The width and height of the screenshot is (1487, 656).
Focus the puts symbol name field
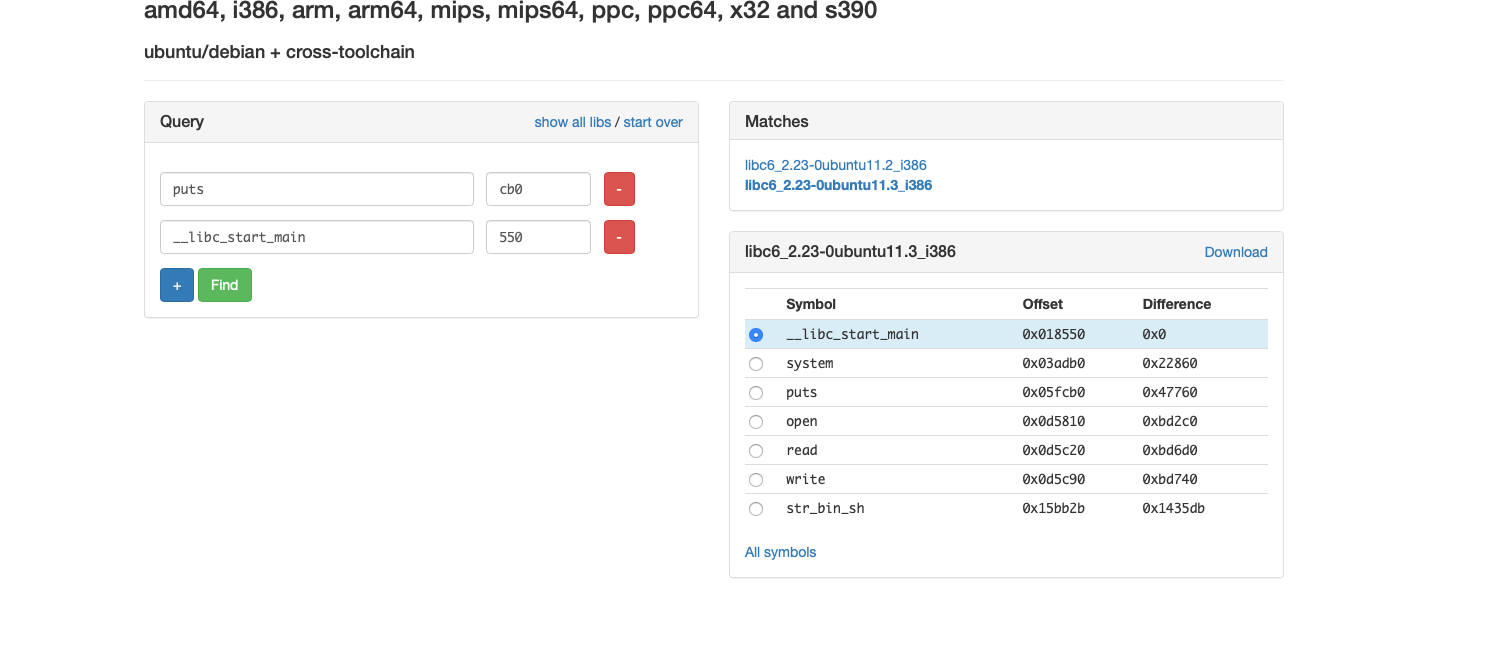(317, 189)
